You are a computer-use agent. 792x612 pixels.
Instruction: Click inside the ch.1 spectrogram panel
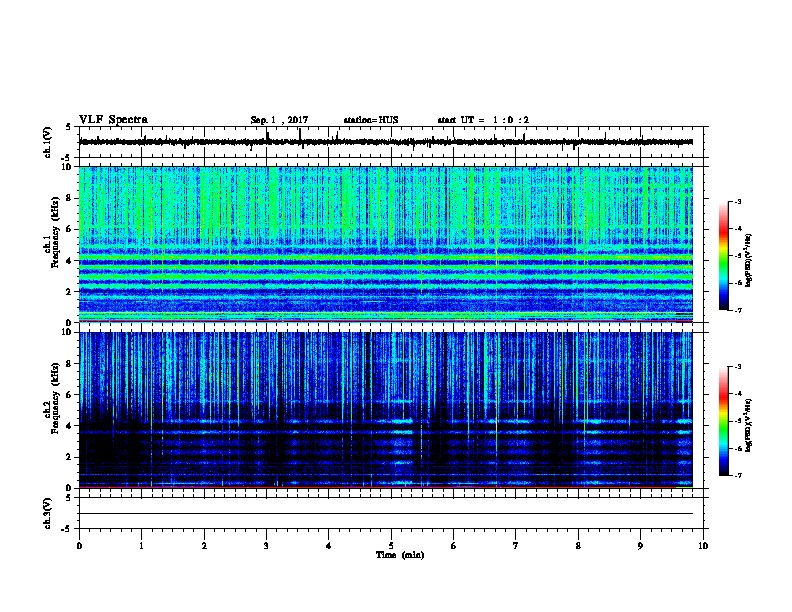[386, 244]
